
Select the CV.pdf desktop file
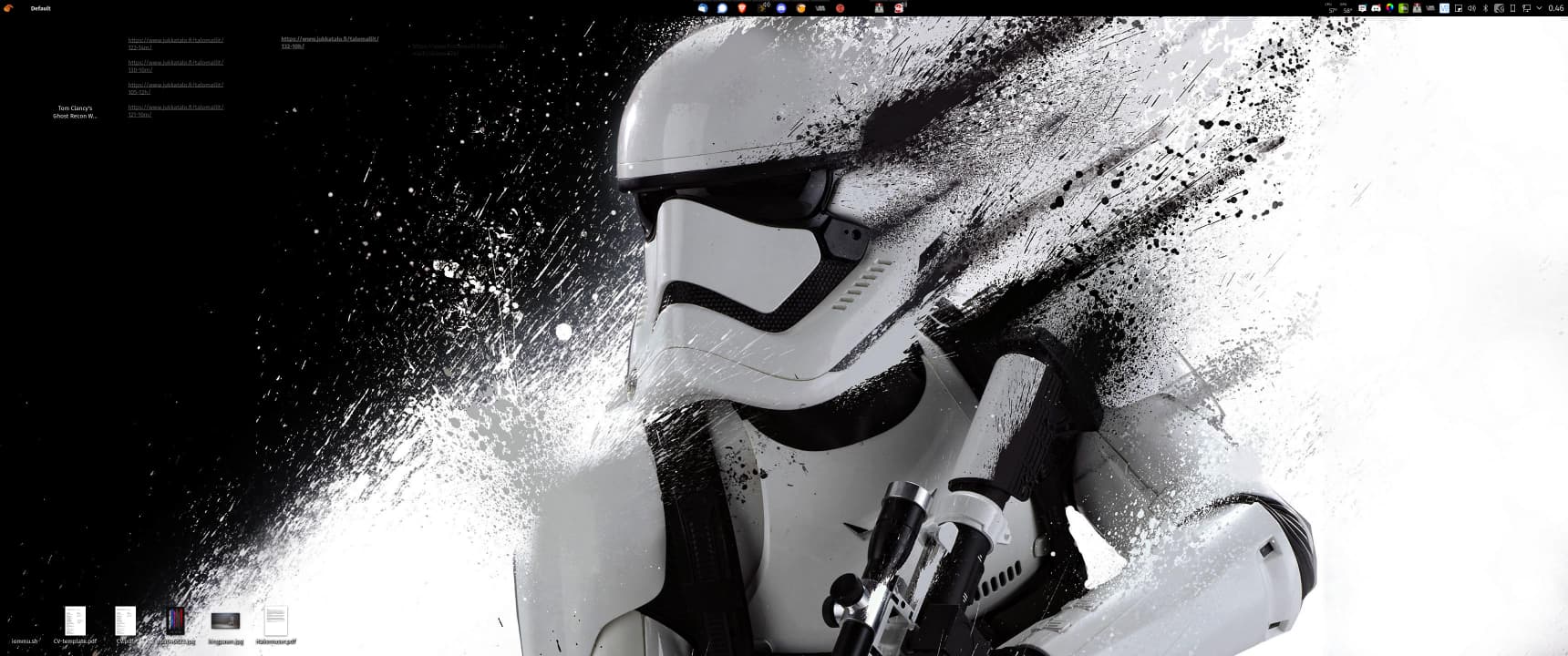125,625
